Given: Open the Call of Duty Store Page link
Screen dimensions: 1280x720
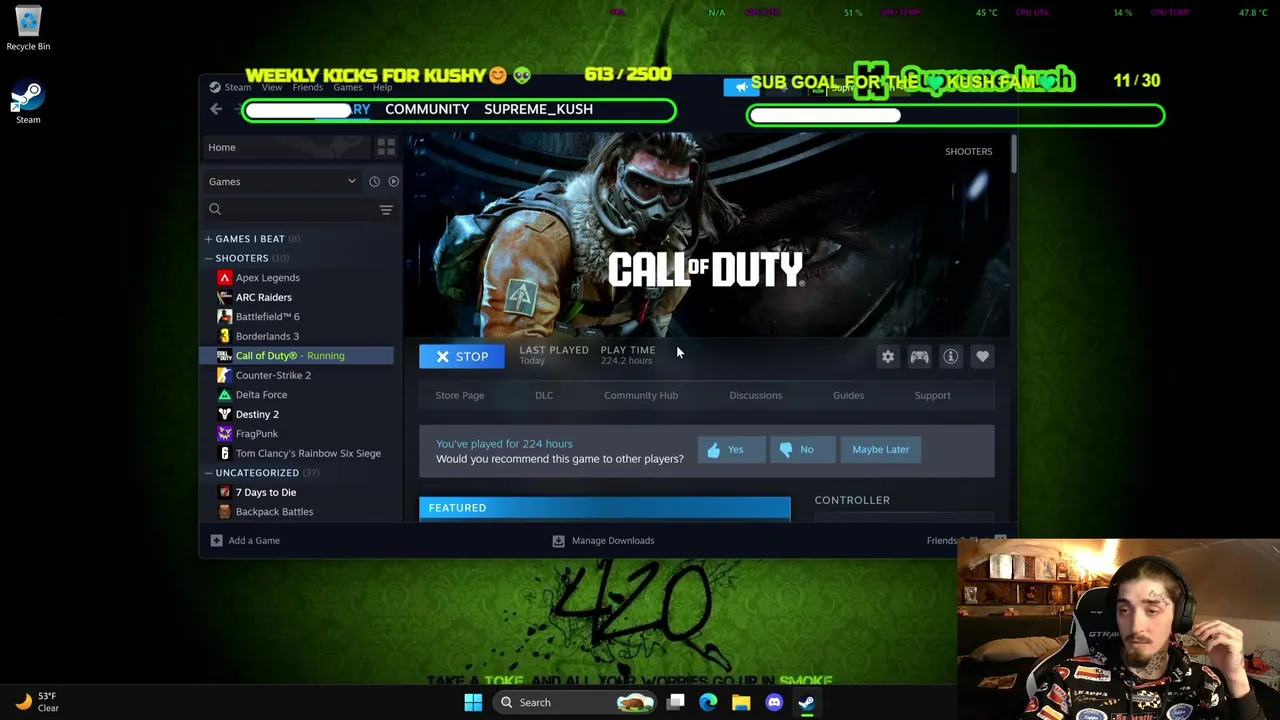Looking at the screenshot, I should (460, 395).
